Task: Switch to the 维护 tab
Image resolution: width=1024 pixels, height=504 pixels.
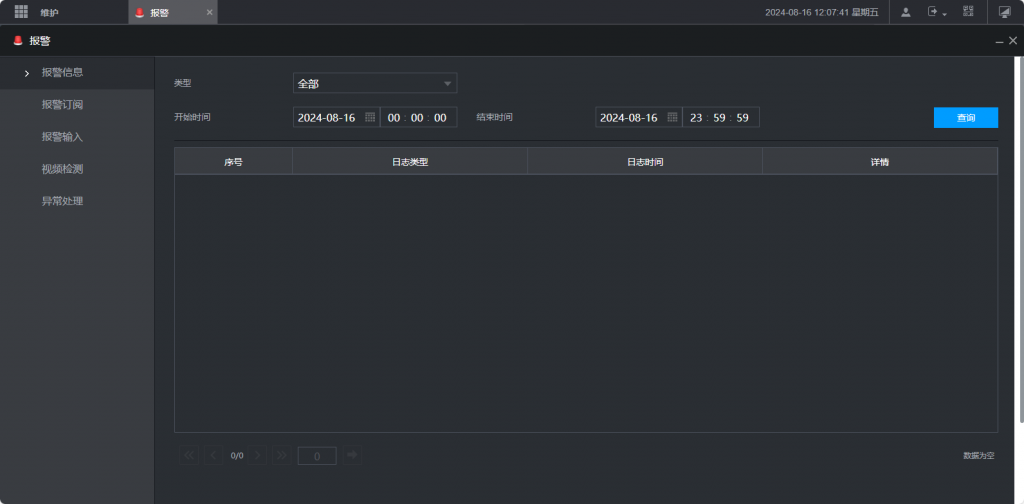Action: pos(50,12)
